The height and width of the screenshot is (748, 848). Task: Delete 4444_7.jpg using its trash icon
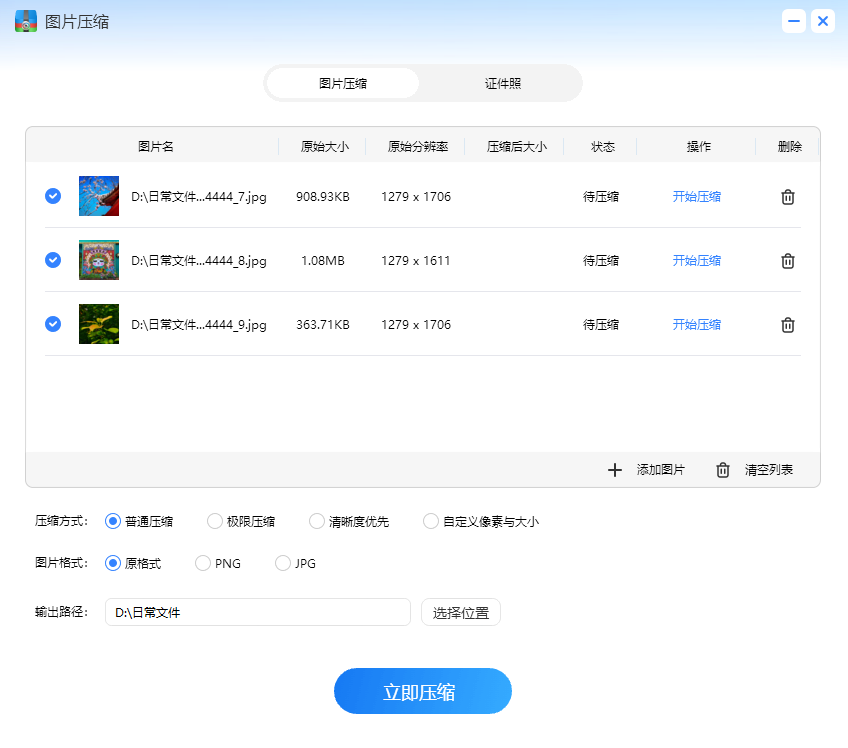pyautogui.click(x=787, y=196)
